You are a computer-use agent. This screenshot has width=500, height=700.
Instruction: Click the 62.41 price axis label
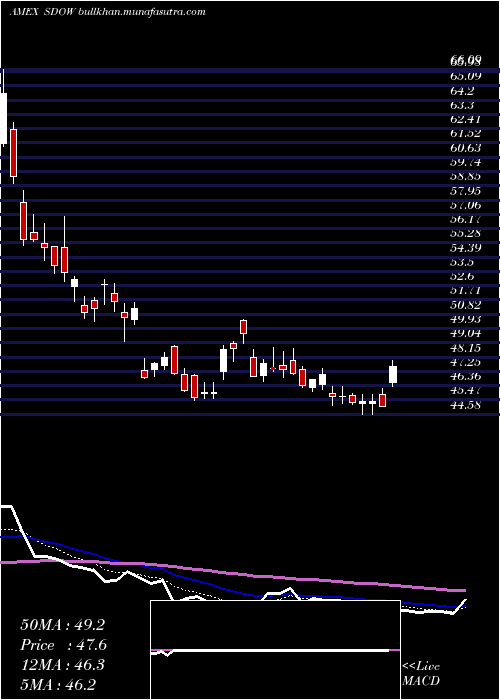[x=466, y=119]
